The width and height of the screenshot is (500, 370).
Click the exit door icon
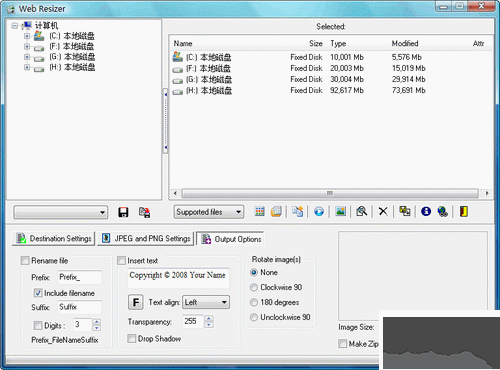464,211
